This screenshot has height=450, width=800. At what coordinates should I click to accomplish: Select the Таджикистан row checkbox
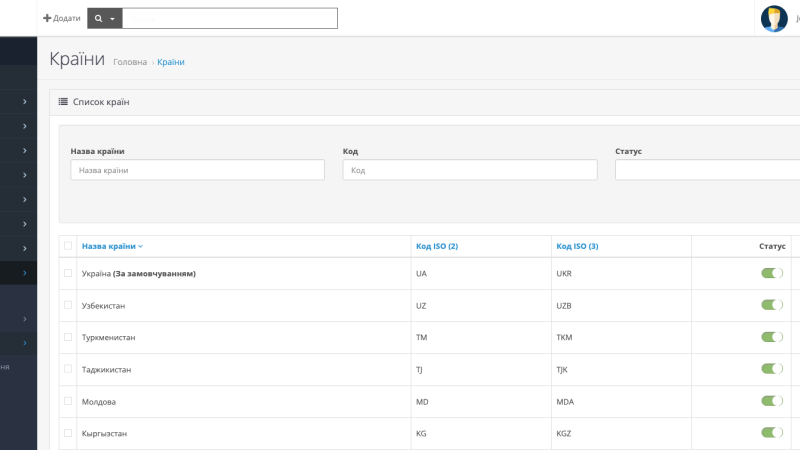(68, 369)
